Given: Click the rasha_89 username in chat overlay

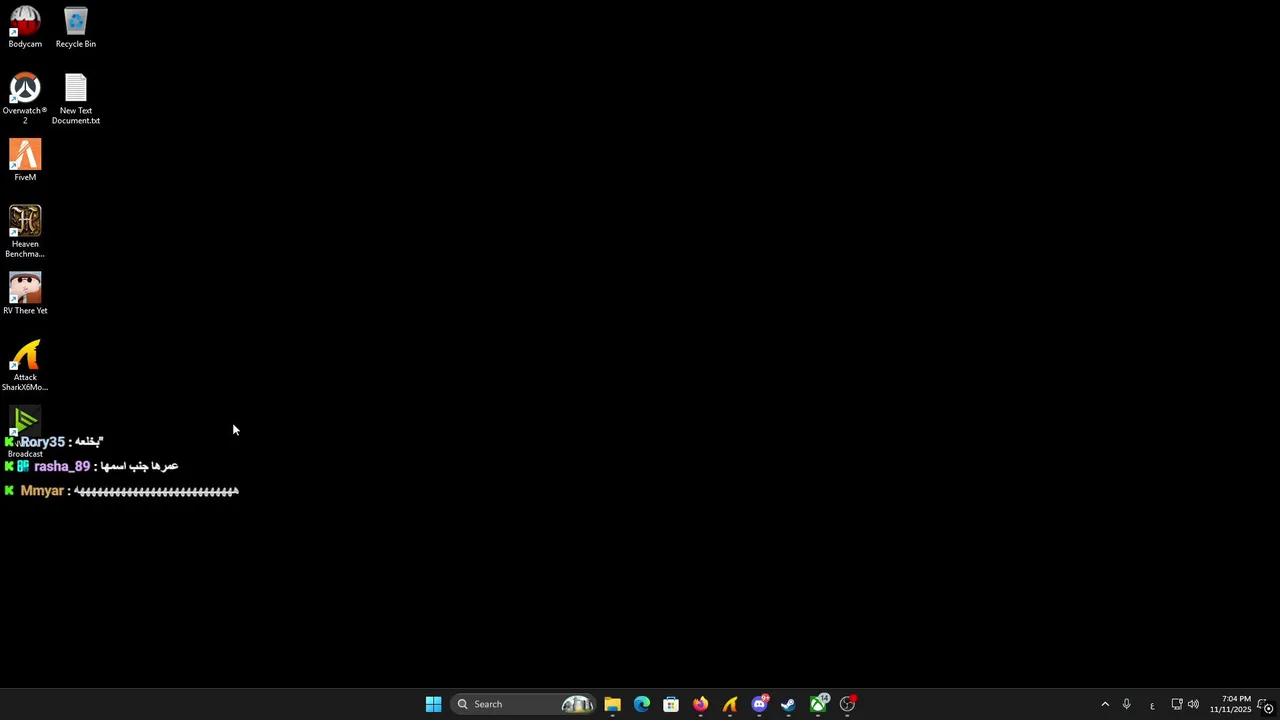Looking at the screenshot, I should point(62,467).
